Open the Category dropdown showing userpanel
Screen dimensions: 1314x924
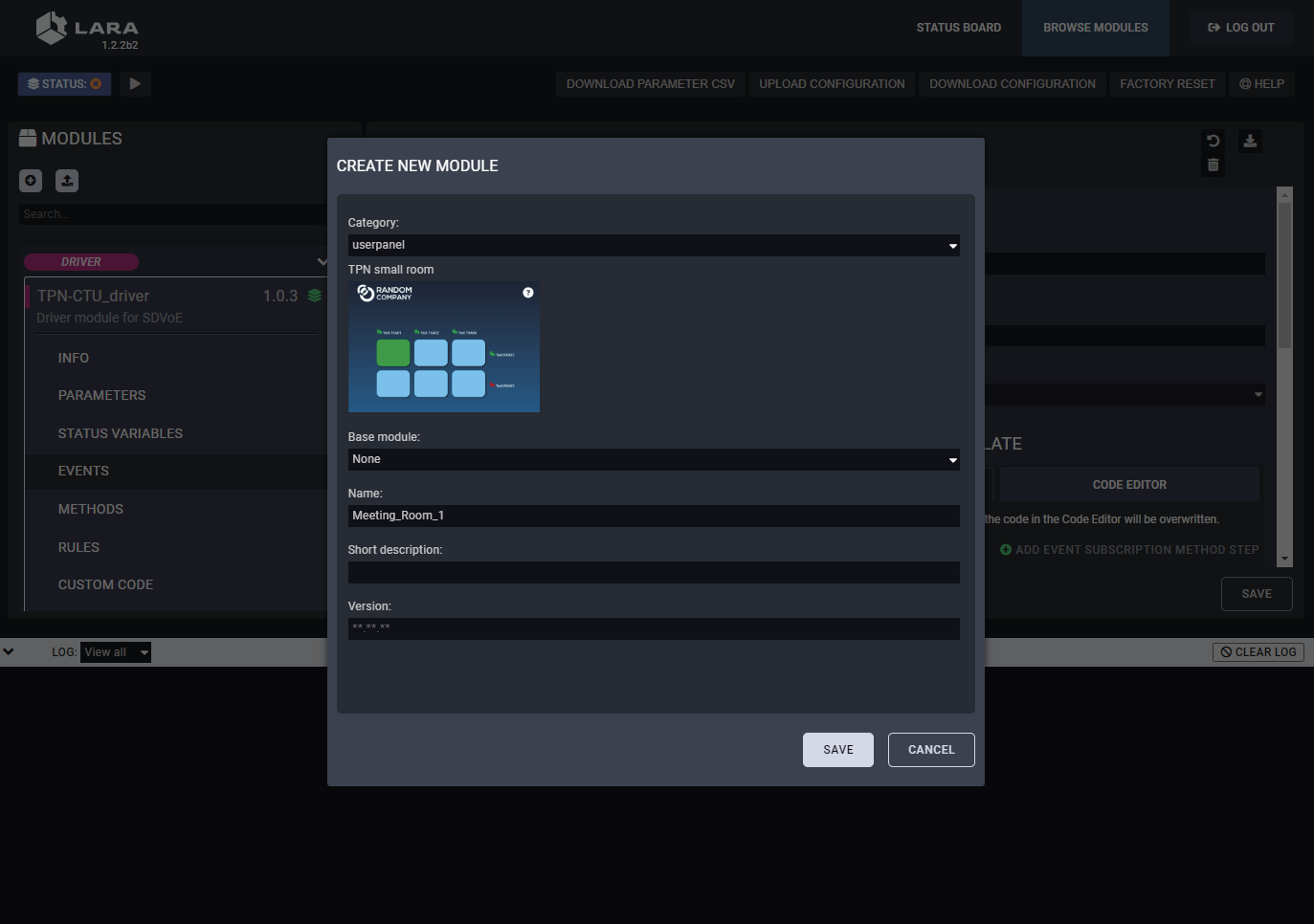point(653,245)
